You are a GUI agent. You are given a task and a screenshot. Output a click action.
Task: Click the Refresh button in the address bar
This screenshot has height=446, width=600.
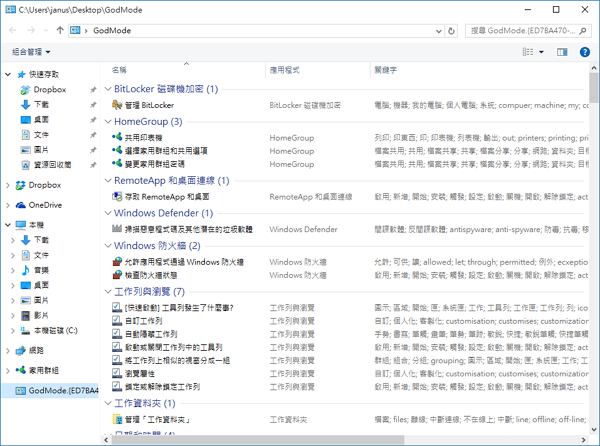pos(451,31)
